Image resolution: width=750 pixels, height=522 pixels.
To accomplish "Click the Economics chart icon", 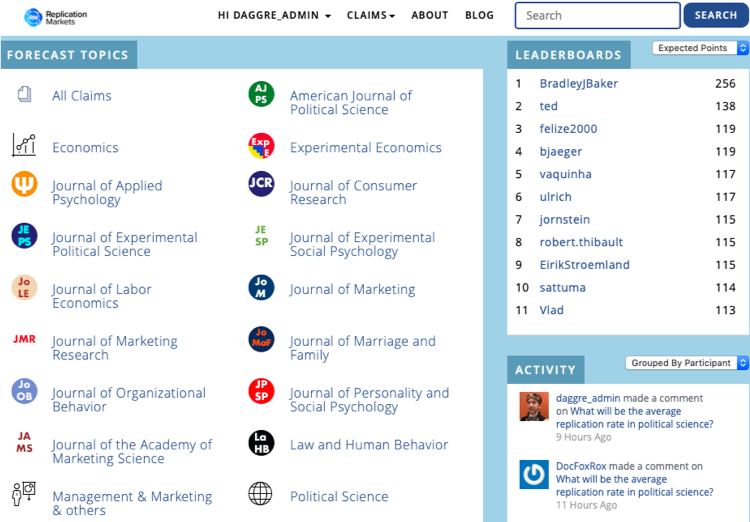I will tap(24, 145).
